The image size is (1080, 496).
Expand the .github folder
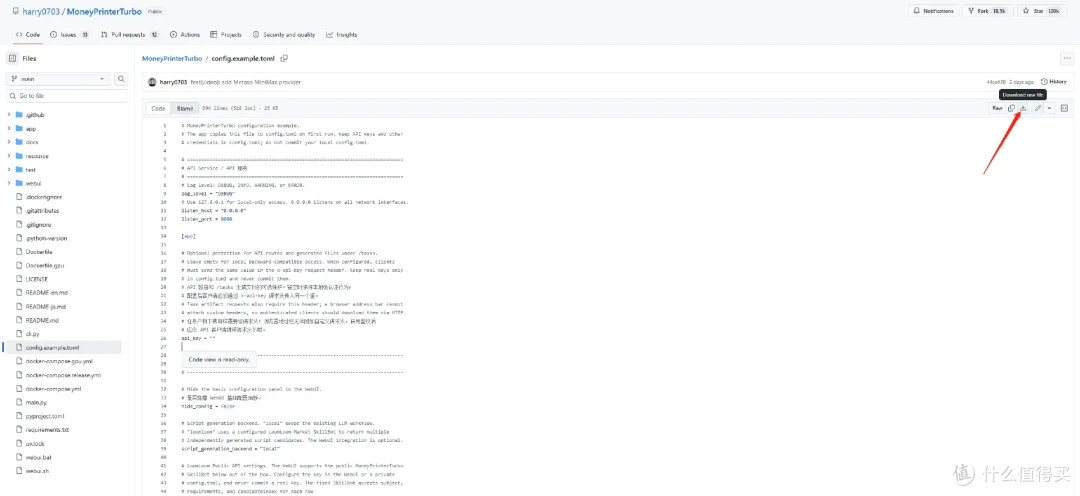[10, 115]
